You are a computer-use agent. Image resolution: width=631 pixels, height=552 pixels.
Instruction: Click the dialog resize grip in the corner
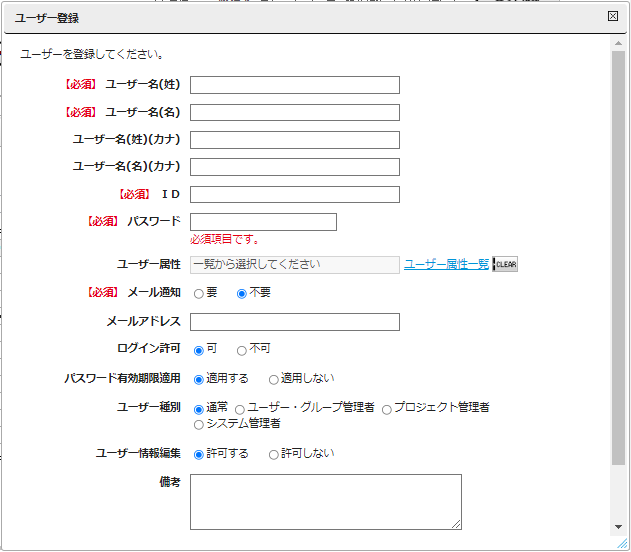[x=622, y=544]
